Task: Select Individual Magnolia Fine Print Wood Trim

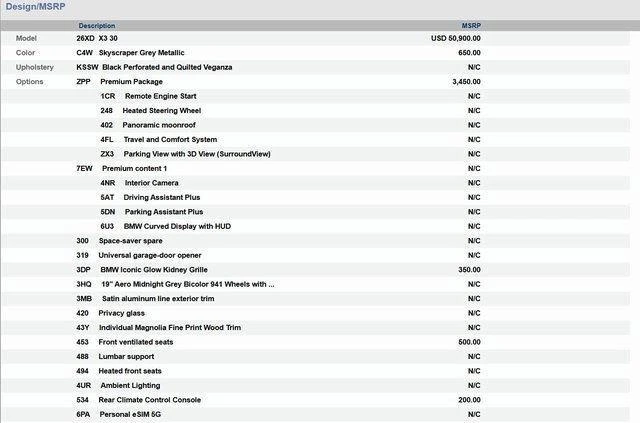Action: point(169,327)
